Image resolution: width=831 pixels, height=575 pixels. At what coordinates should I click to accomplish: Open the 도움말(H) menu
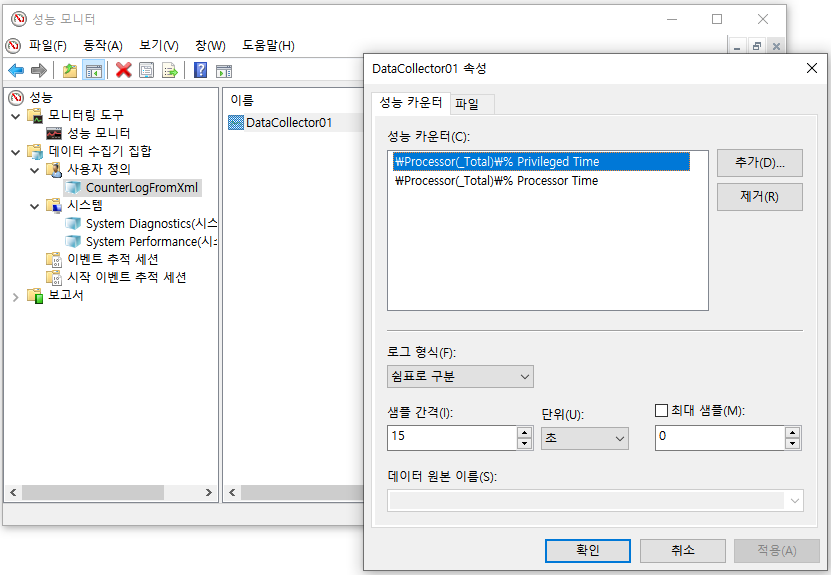[268, 46]
